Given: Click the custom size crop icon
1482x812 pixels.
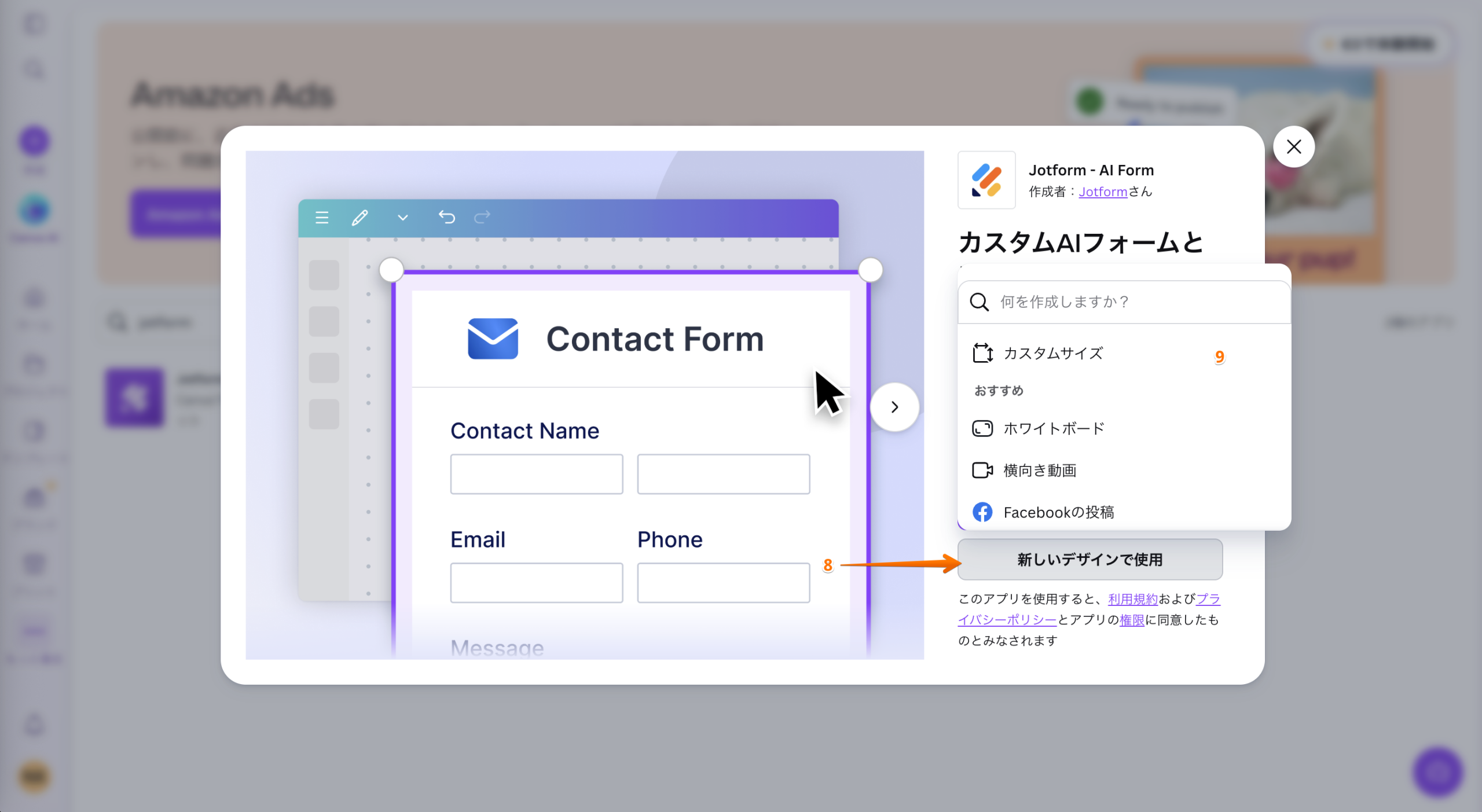Looking at the screenshot, I should point(982,353).
